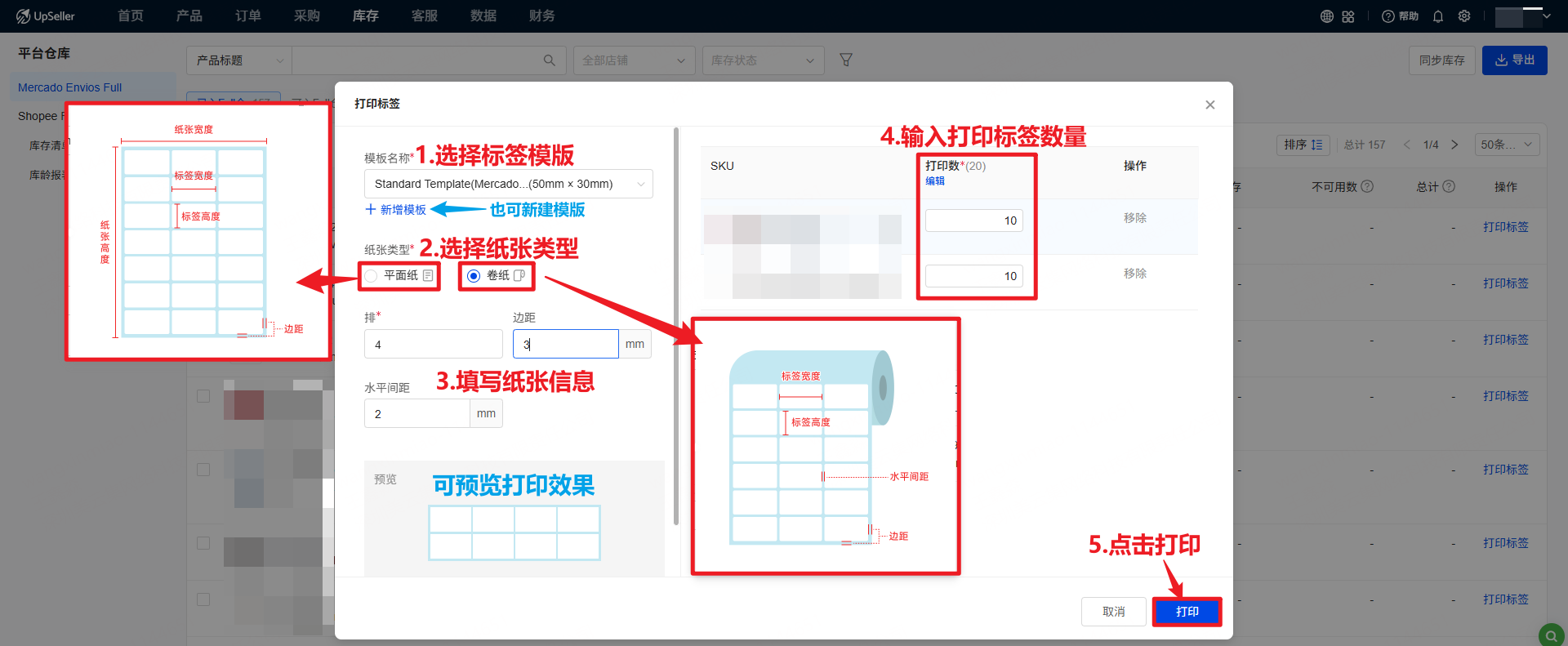The height and width of the screenshot is (646, 1568).
Task: Click the language globe icon
Action: click(1327, 16)
